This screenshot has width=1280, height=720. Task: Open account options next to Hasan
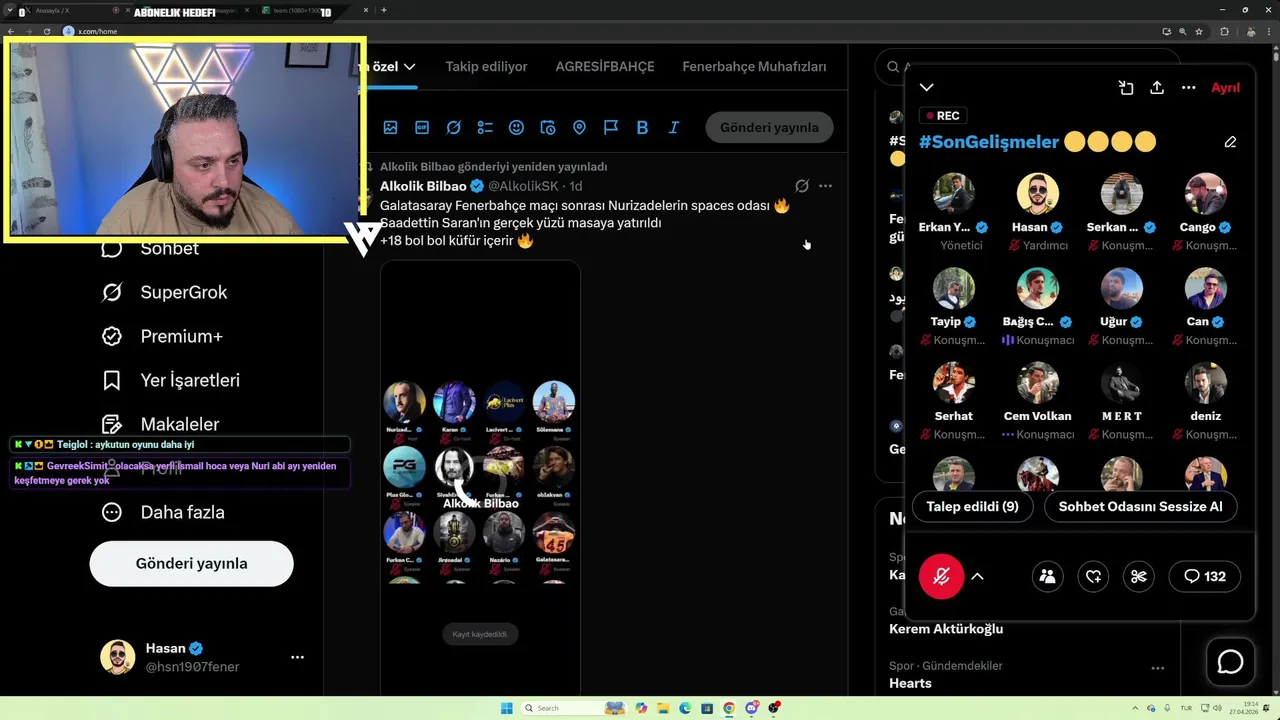tap(297, 657)
